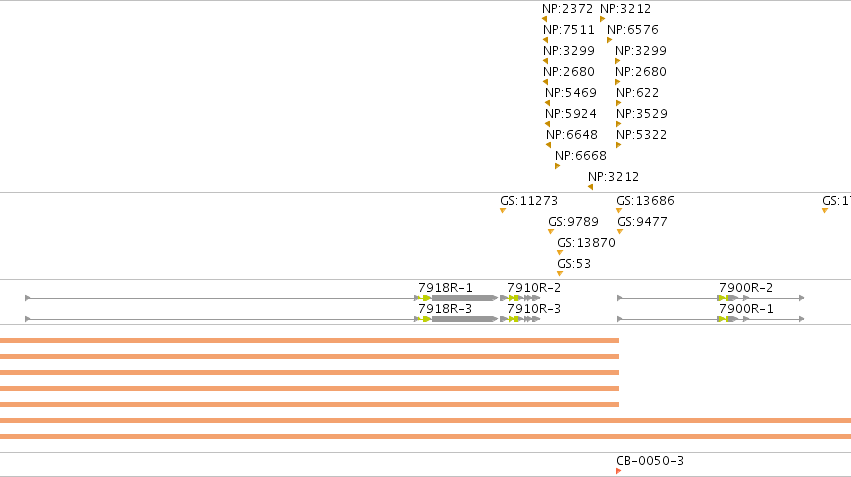Screen dimensions: 851x477
Task: Open details for NP:6668
Action: pos(581,156)
